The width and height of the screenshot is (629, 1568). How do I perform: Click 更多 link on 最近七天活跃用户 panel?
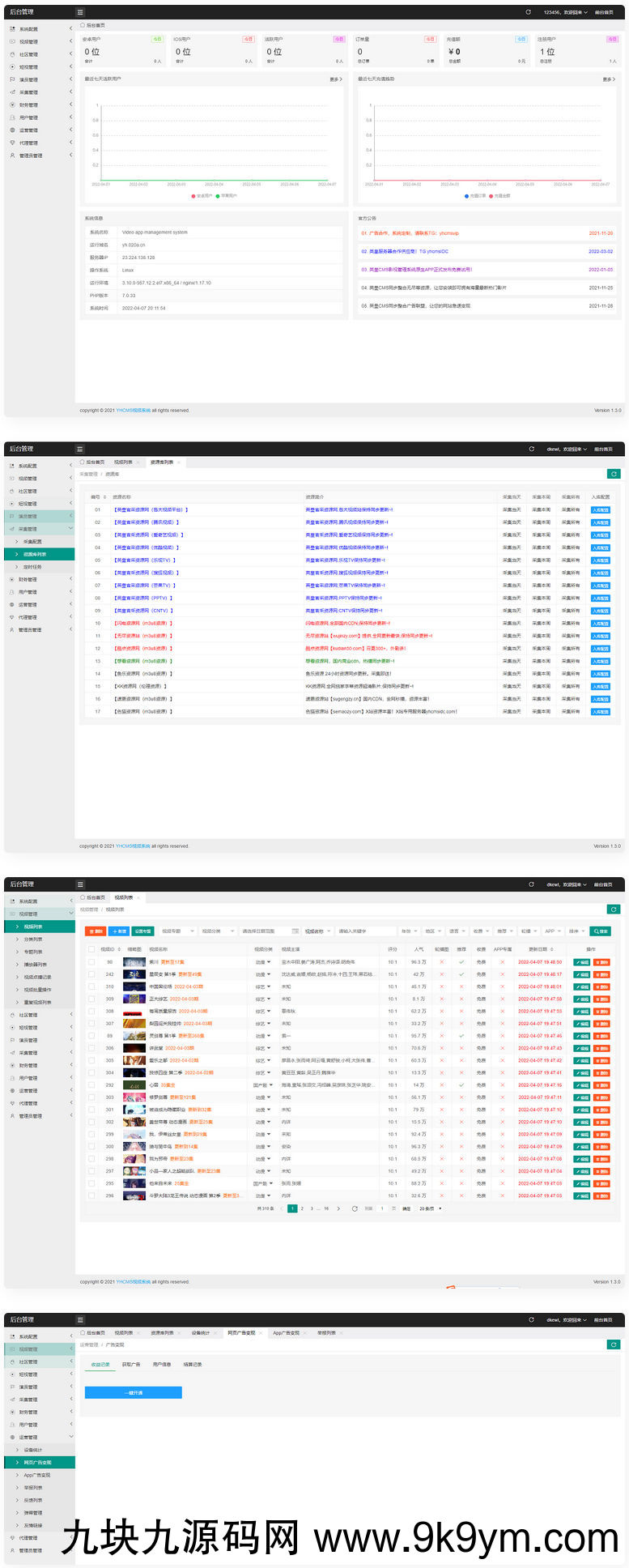coord(336,79)
